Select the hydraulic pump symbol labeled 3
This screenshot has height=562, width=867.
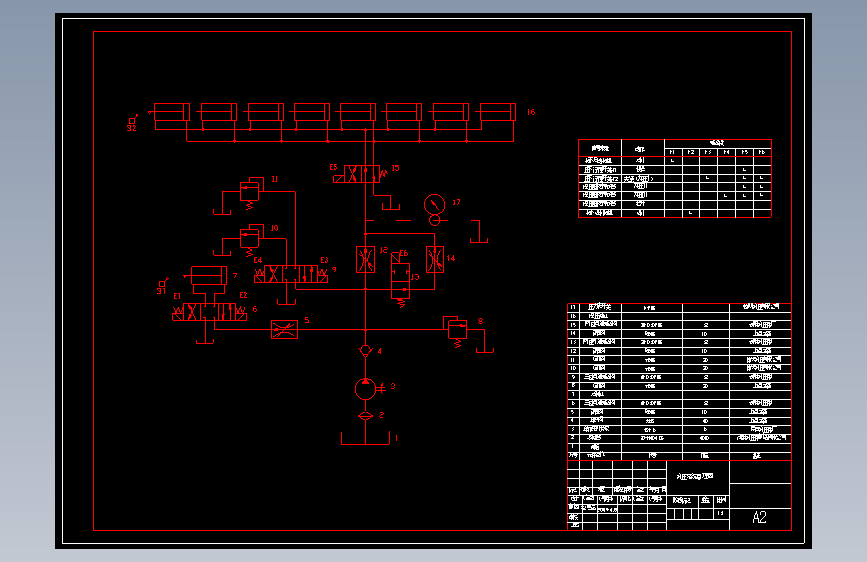pyautogui.click(x=366, y=389)
